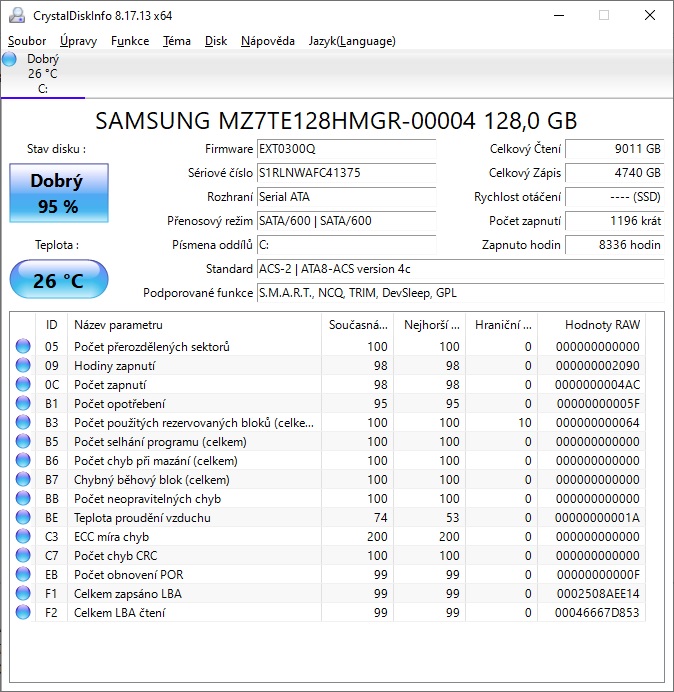Click status orb for attribute B7
Screen dimensions: 674x692
coord(23,479)
